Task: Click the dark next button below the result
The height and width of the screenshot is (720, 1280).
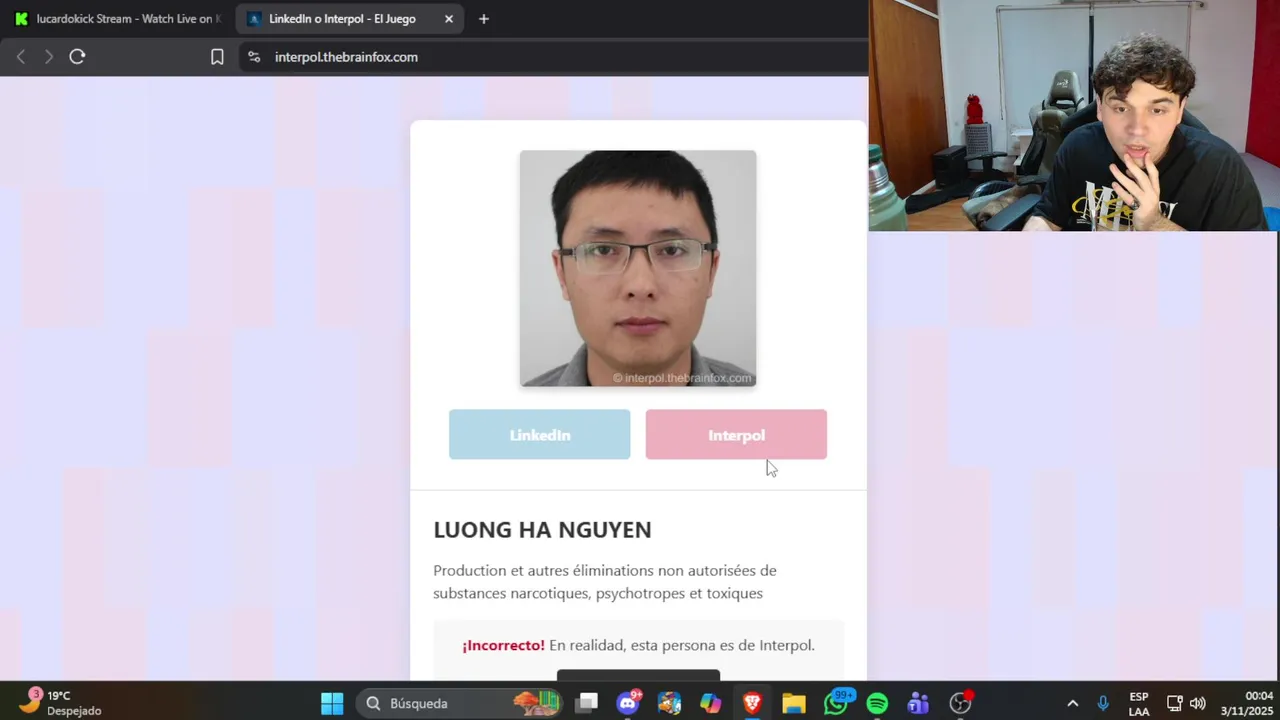Action: point(638,675)
